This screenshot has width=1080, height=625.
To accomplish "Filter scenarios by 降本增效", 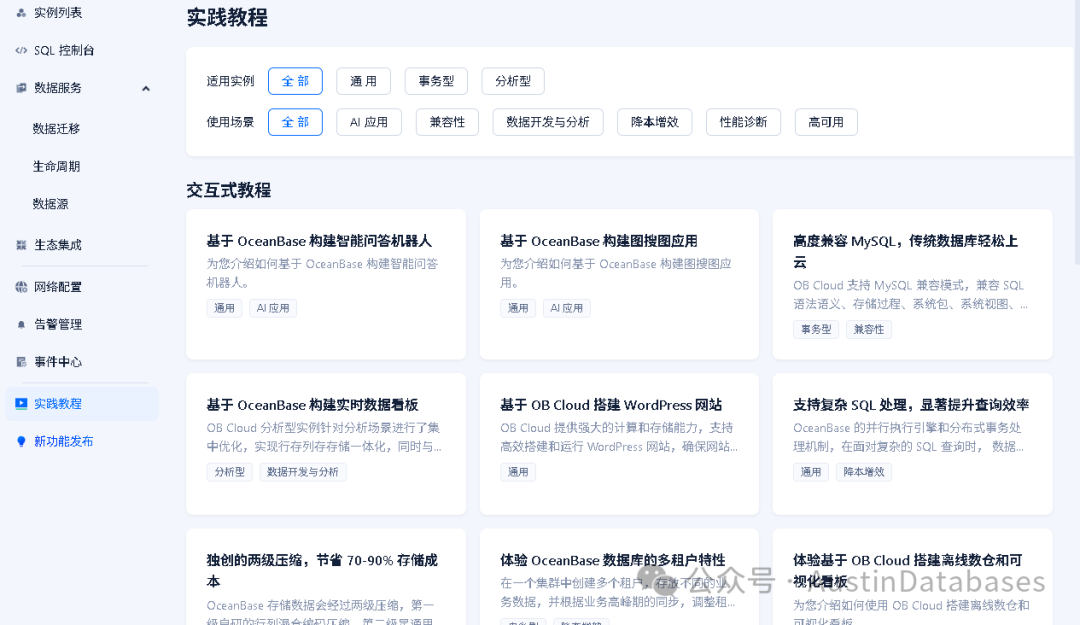I will click(x=654, y=122).
